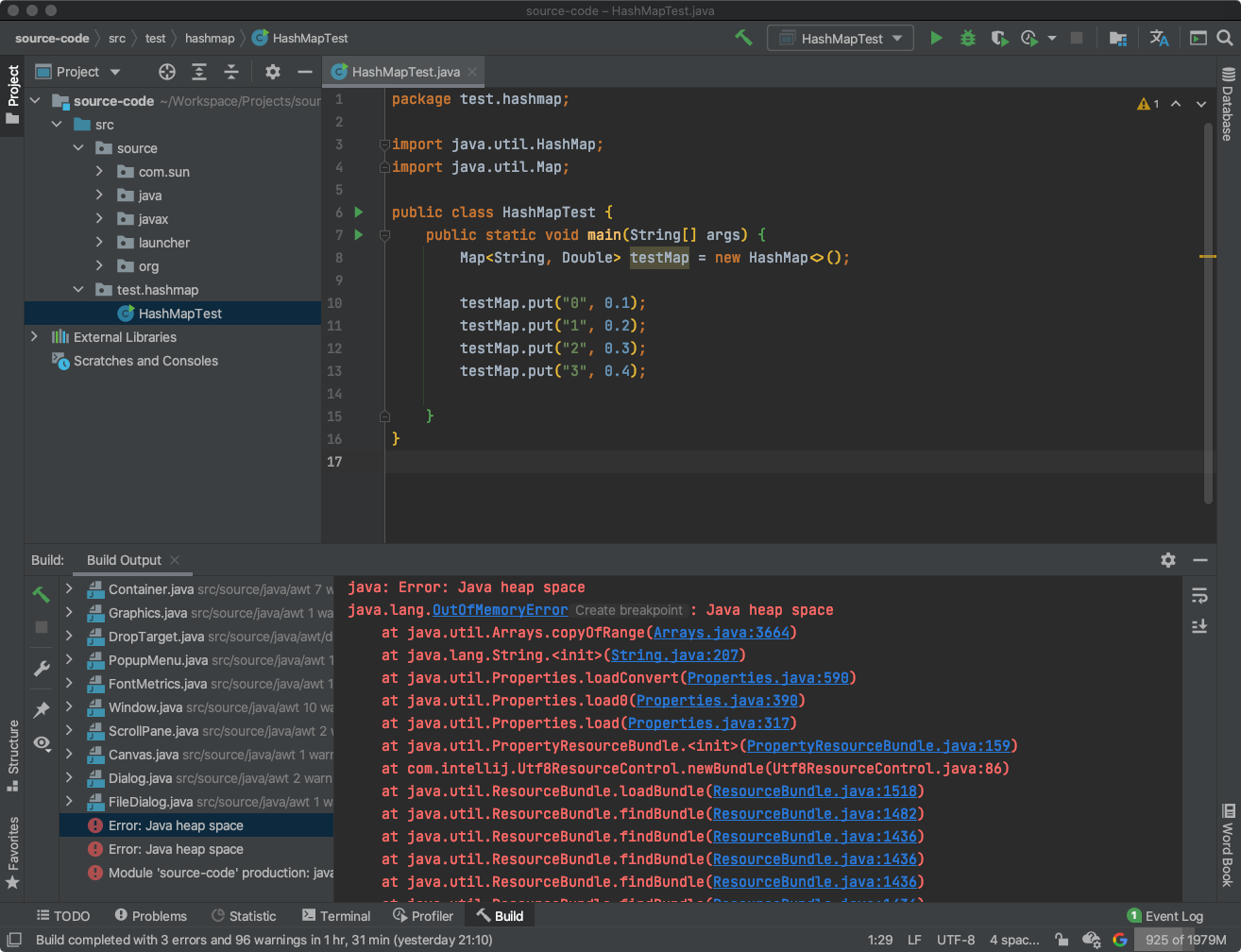
Task: Close the HashMapTest.java editor tab
Action: (472, 72)
